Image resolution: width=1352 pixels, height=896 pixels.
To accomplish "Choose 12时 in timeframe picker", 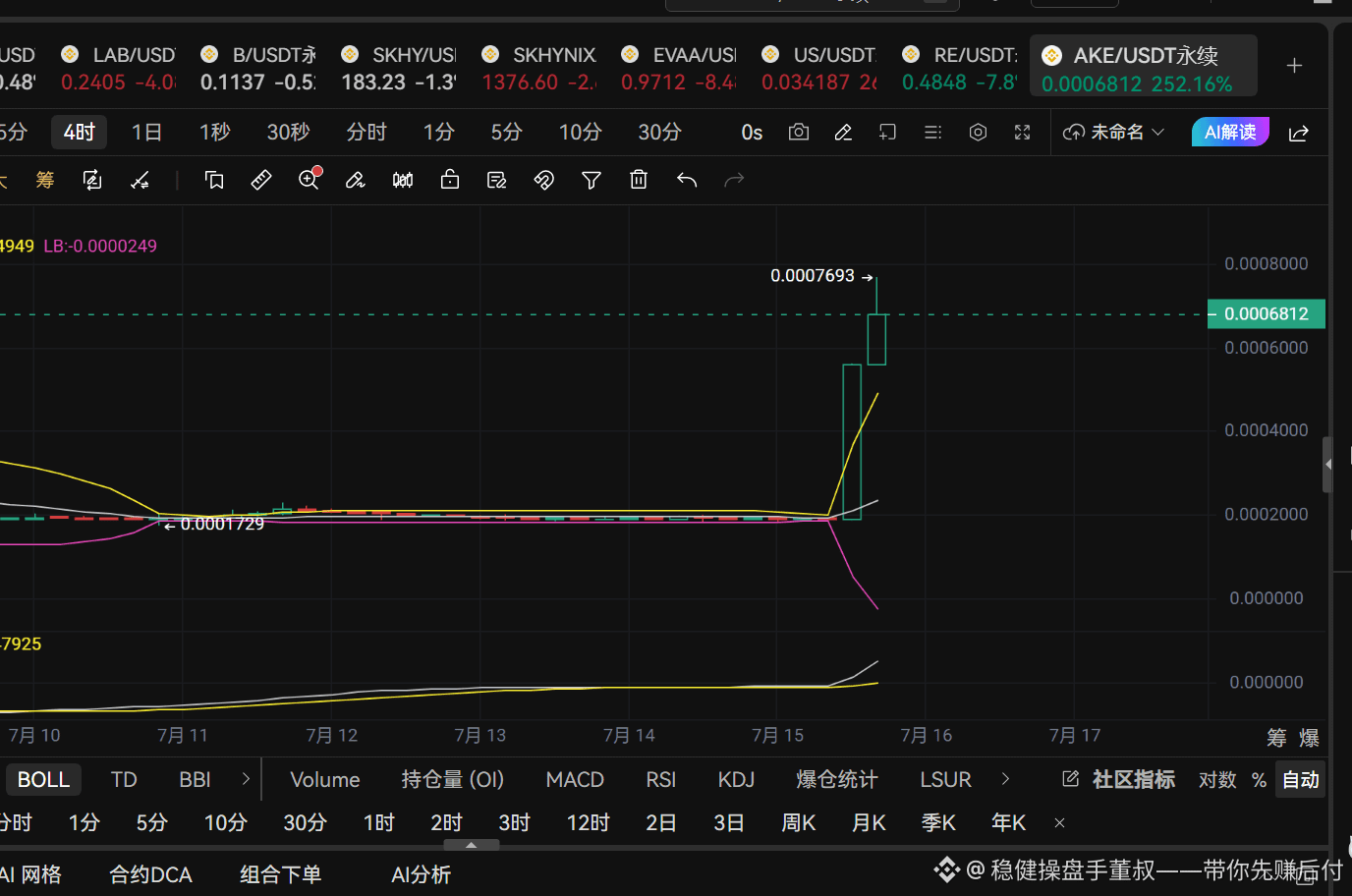I will click(589, 823).
